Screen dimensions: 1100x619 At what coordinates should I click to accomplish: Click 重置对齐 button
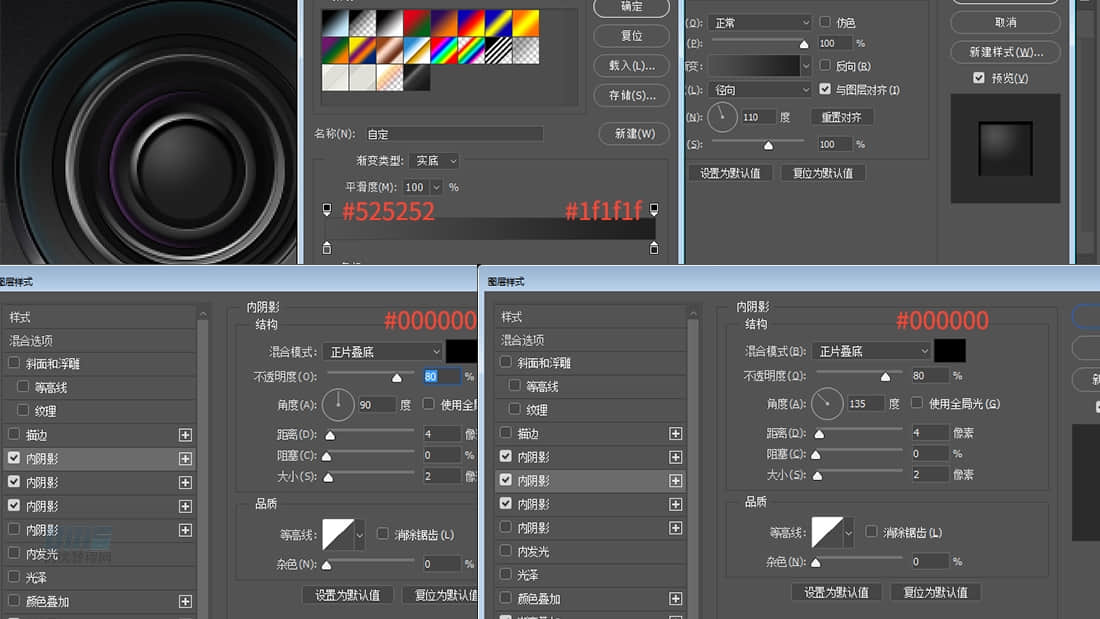(841, 117)
